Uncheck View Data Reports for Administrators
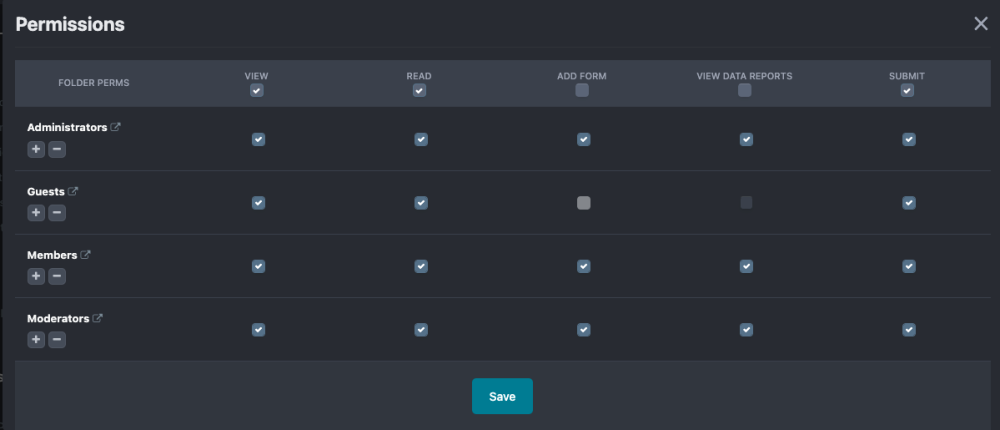The width and height of the screenshot is (1000, 430). coord(746,139)
